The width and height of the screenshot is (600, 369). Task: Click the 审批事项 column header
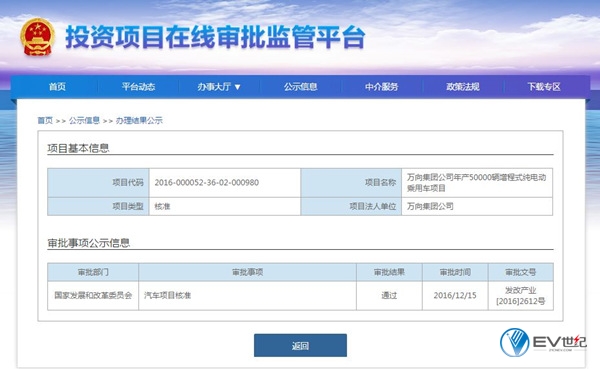(248, 272)
